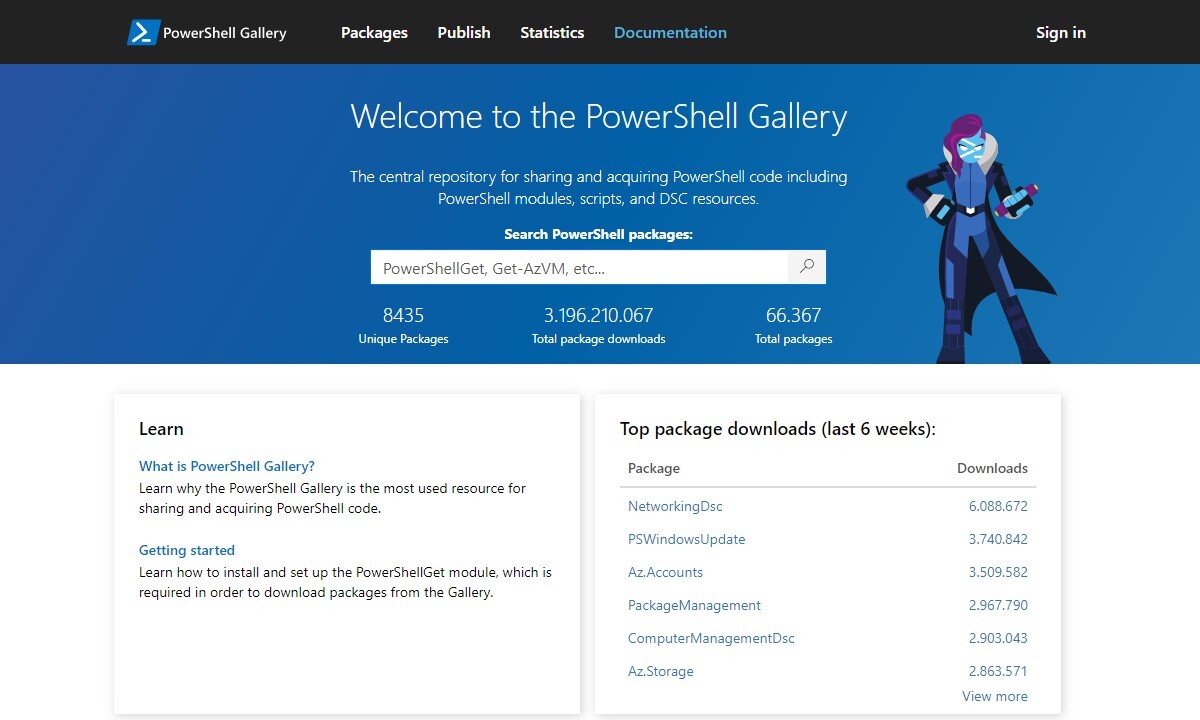
Task: Open the Documentation page
Action: click(x=670, y=32)
